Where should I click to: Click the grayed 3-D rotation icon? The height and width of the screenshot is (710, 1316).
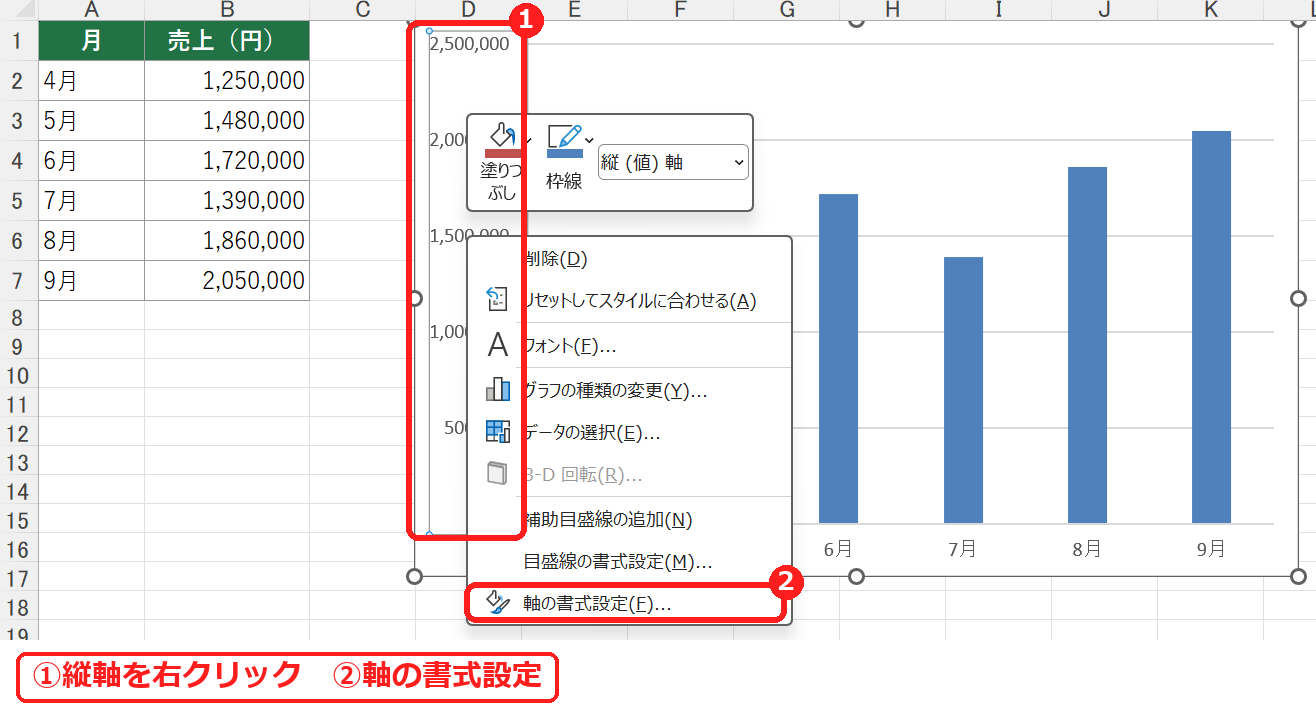497,473
